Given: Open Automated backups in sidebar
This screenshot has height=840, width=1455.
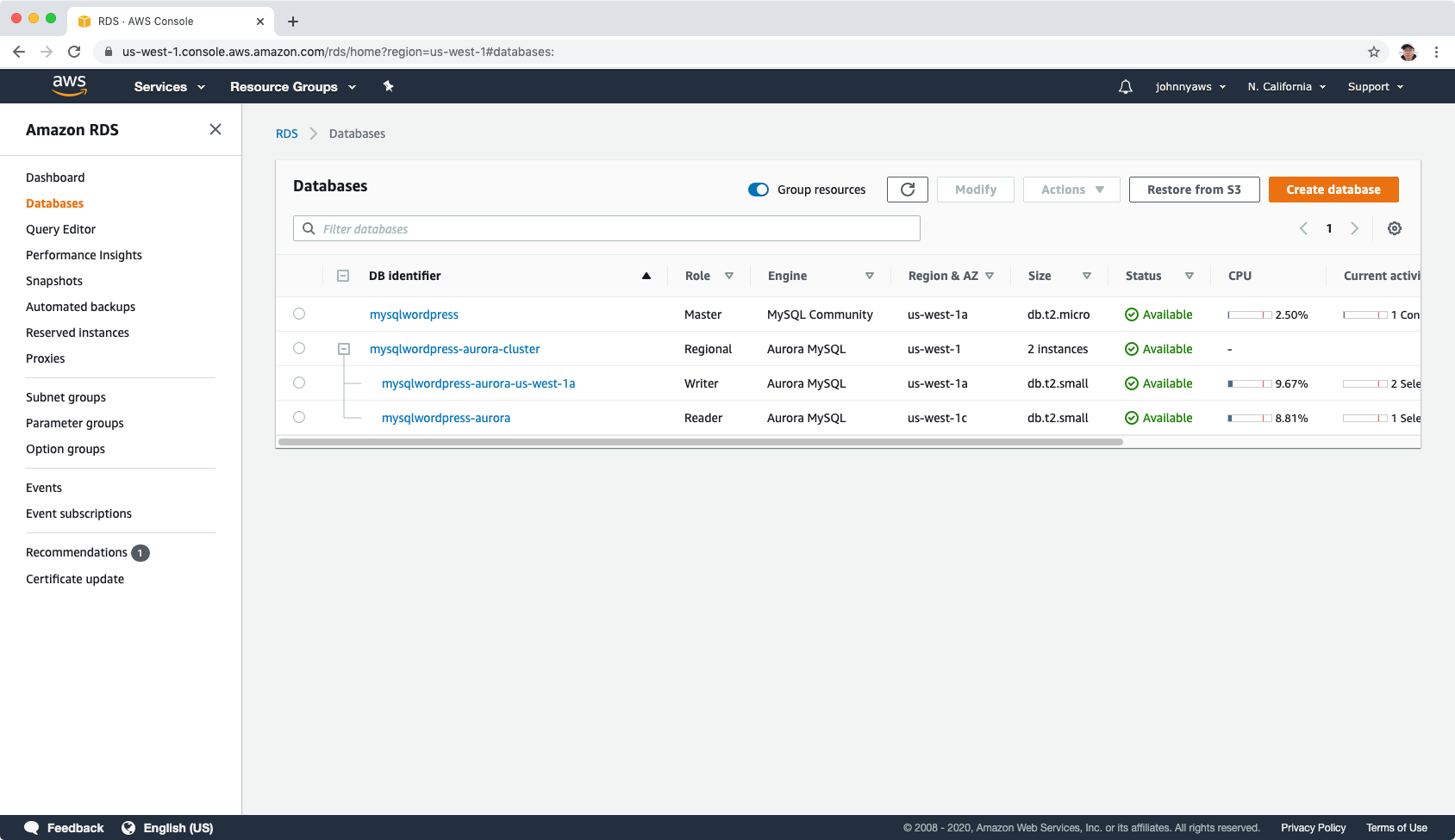Looking at the screenshot, I should point(80,307).
